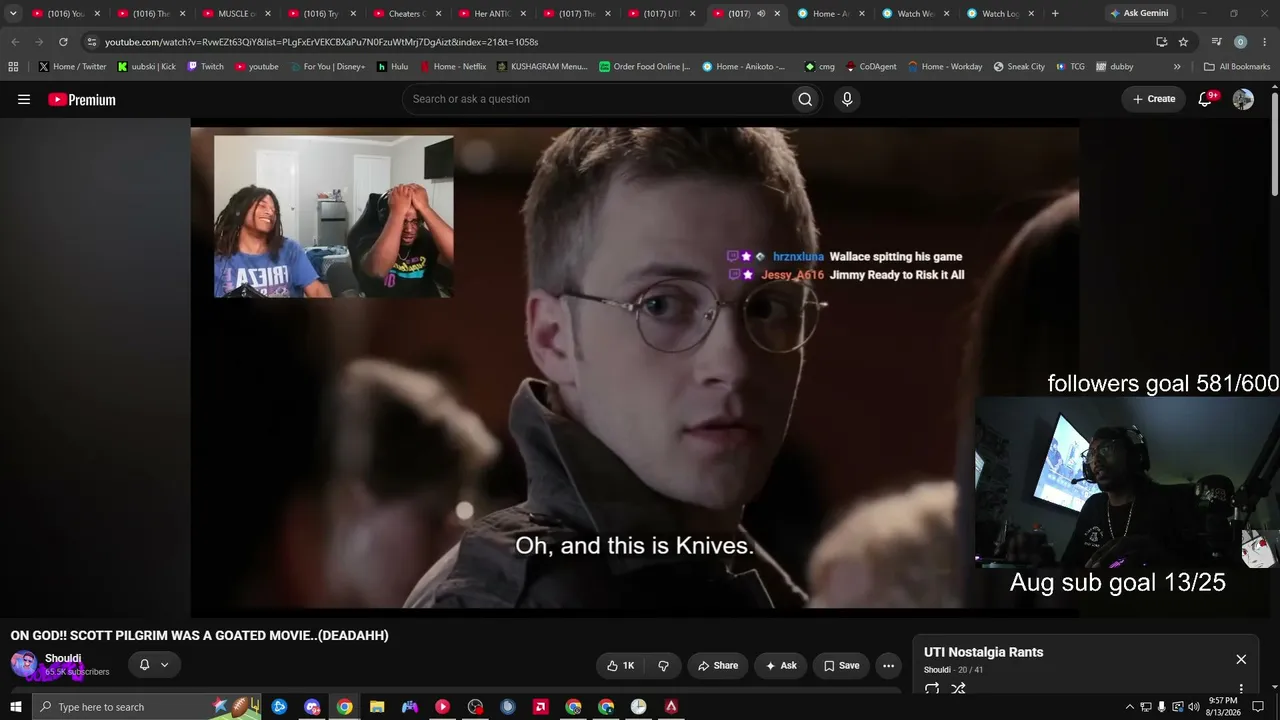Click the Create button

tap(1154, 99)
